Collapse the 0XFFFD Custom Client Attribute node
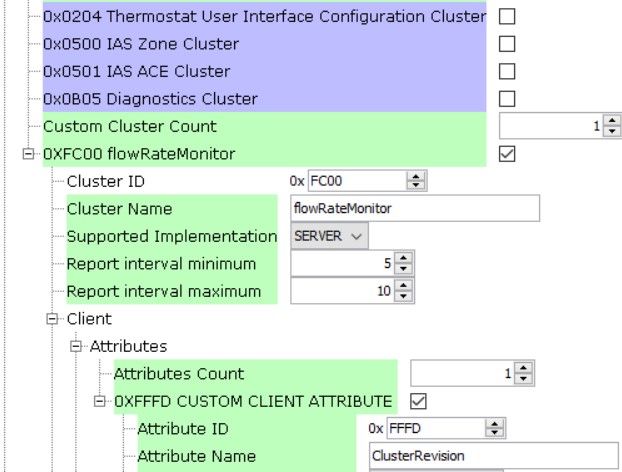The image size is (622, 472). (x=100, y=401)
